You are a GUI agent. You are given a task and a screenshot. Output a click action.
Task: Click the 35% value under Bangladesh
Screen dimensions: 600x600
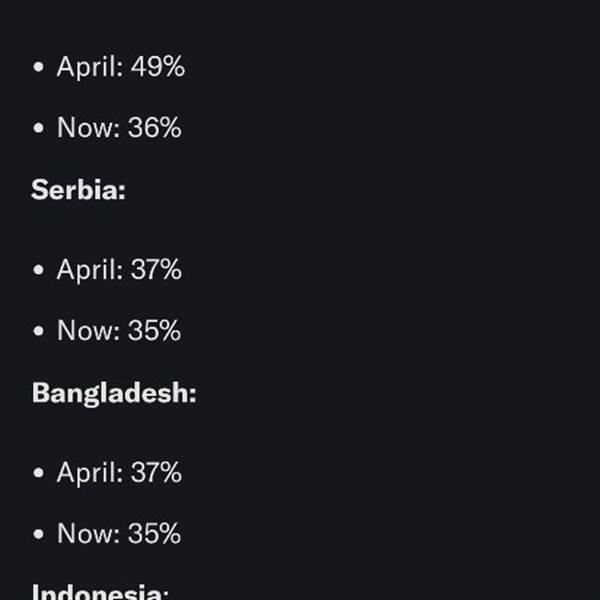[154, 533]
